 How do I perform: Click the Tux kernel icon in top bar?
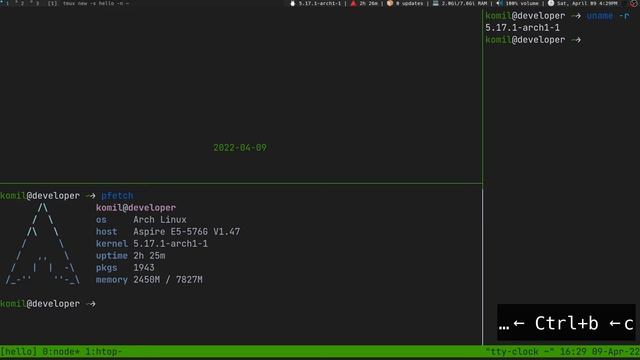[x=292, y=3]
